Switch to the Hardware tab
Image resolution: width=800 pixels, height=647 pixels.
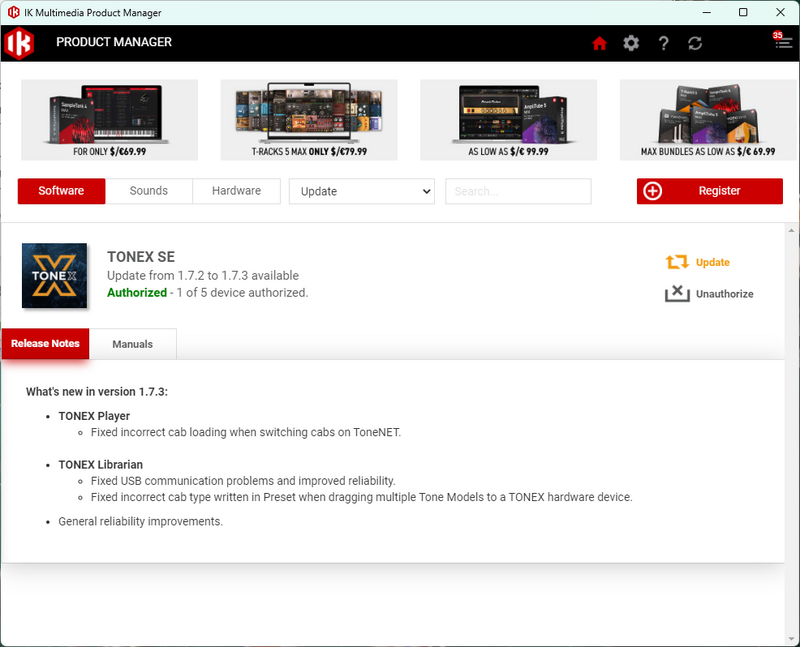[x=236, y=191]
